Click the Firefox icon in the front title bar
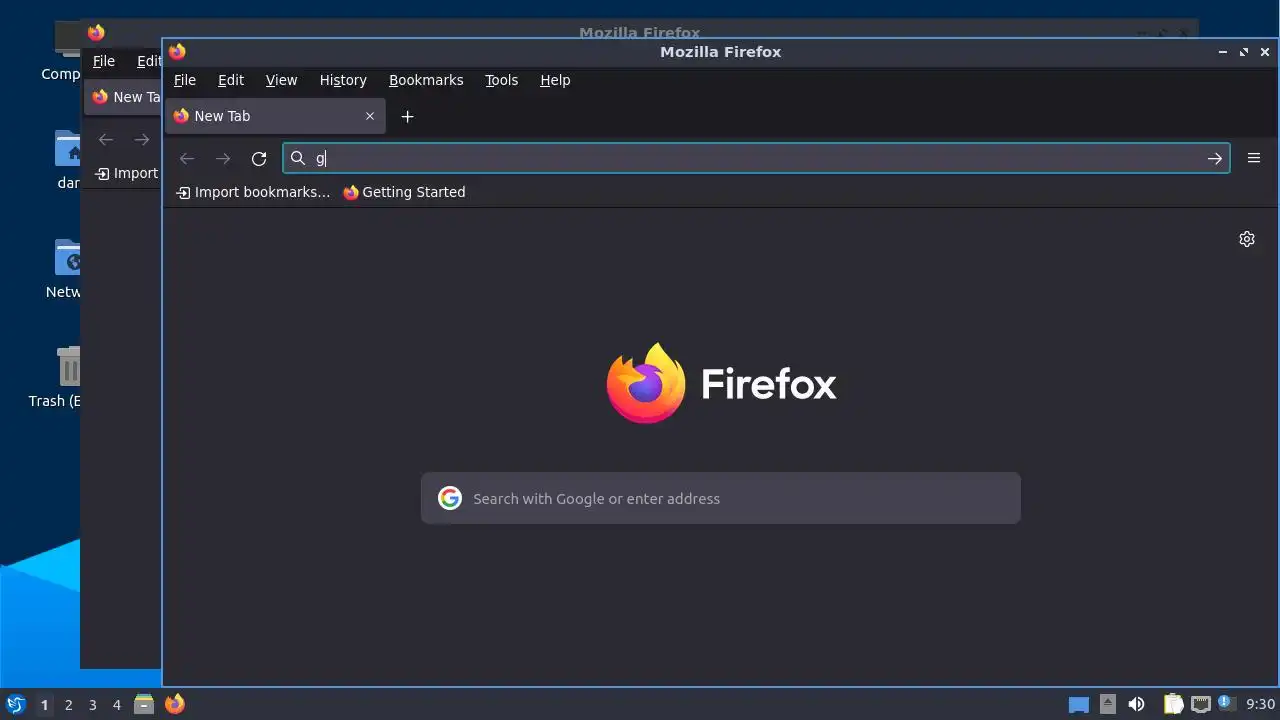The width and height of the screenshot is (1280, 720). tap(177, 51)
